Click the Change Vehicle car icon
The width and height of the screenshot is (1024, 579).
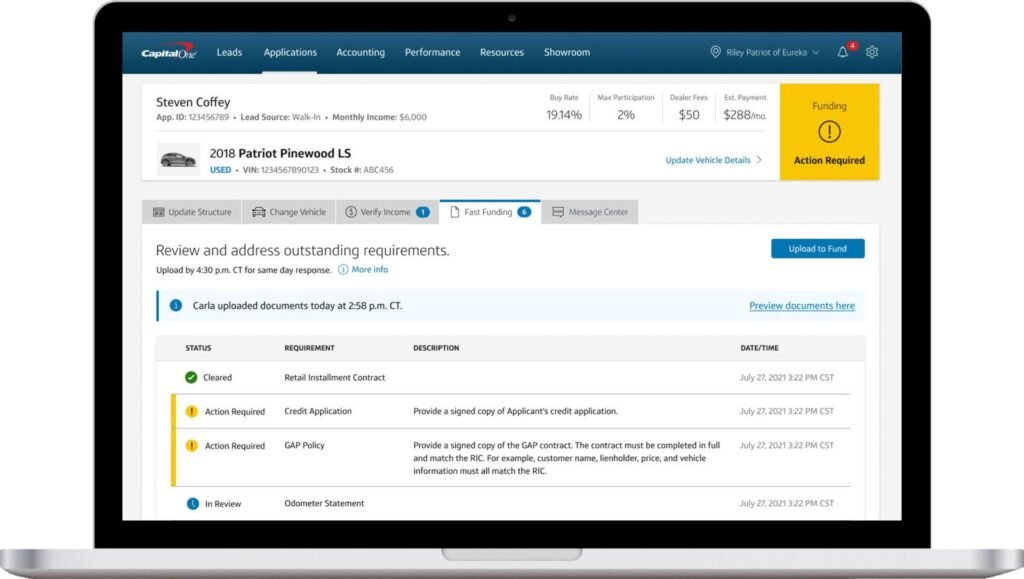point(259,212)
